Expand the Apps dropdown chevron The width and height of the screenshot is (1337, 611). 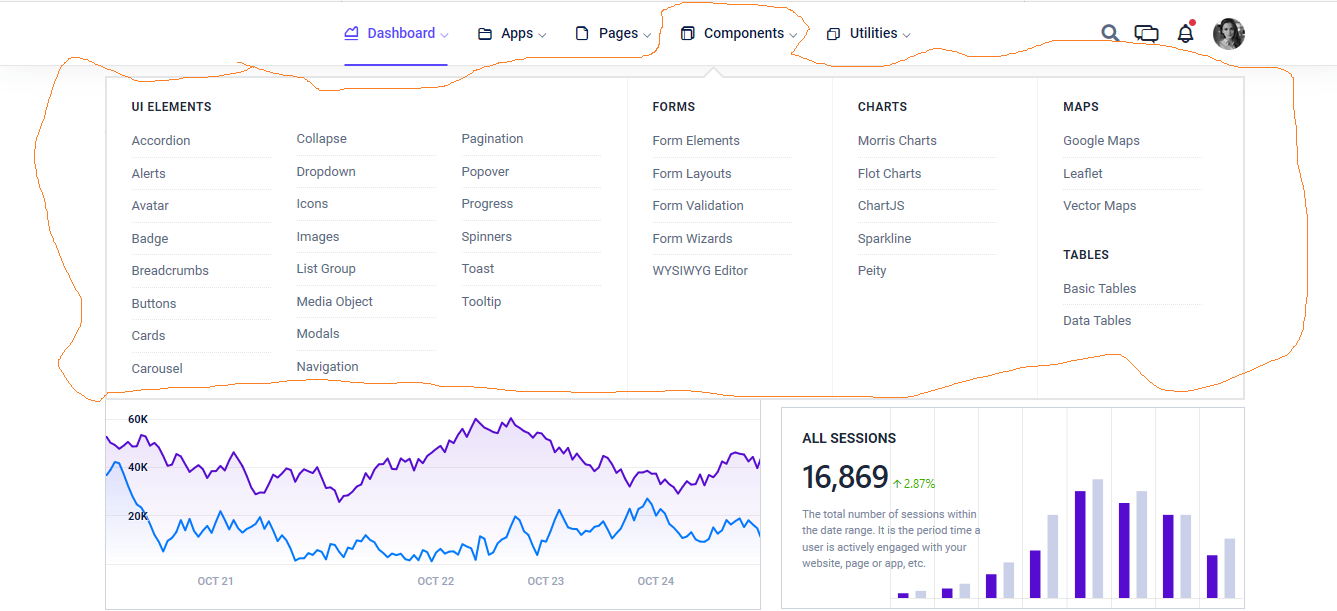click(542, 35)
